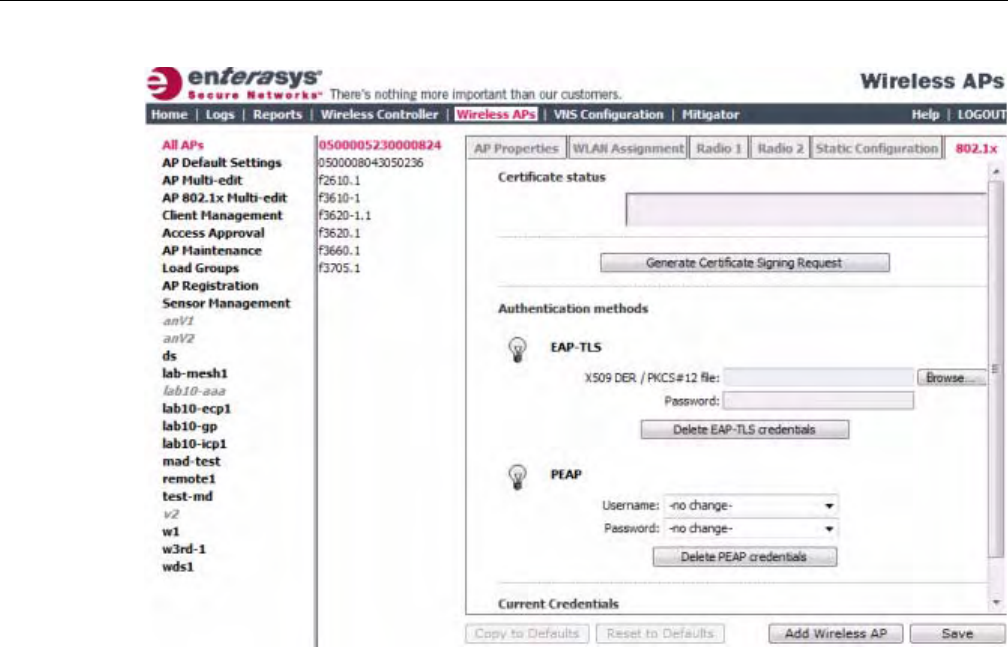1008x647 pixels.
Task: Open Client Management
Action: point(222,215)
